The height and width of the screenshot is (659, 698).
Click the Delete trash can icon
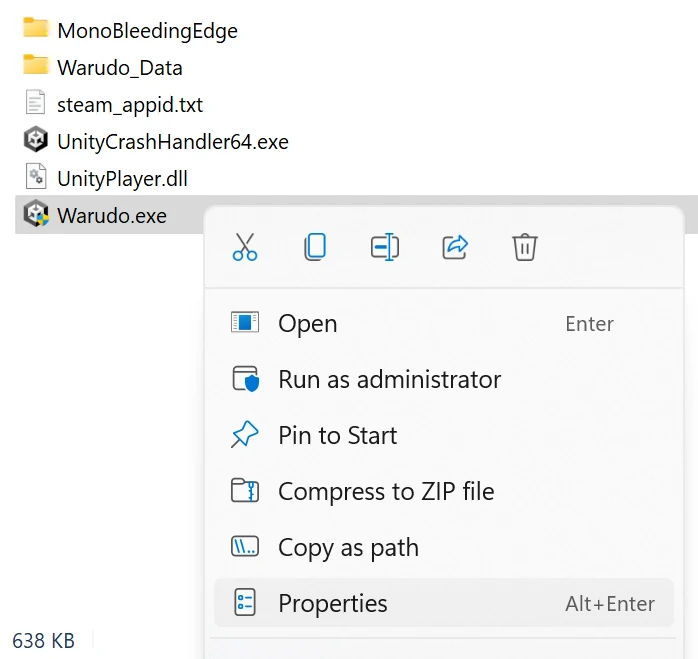(525, 247)
